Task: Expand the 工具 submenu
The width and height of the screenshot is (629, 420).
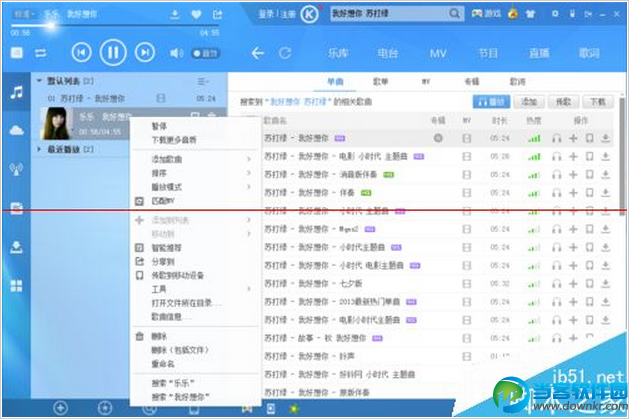Action: [196, 289]
